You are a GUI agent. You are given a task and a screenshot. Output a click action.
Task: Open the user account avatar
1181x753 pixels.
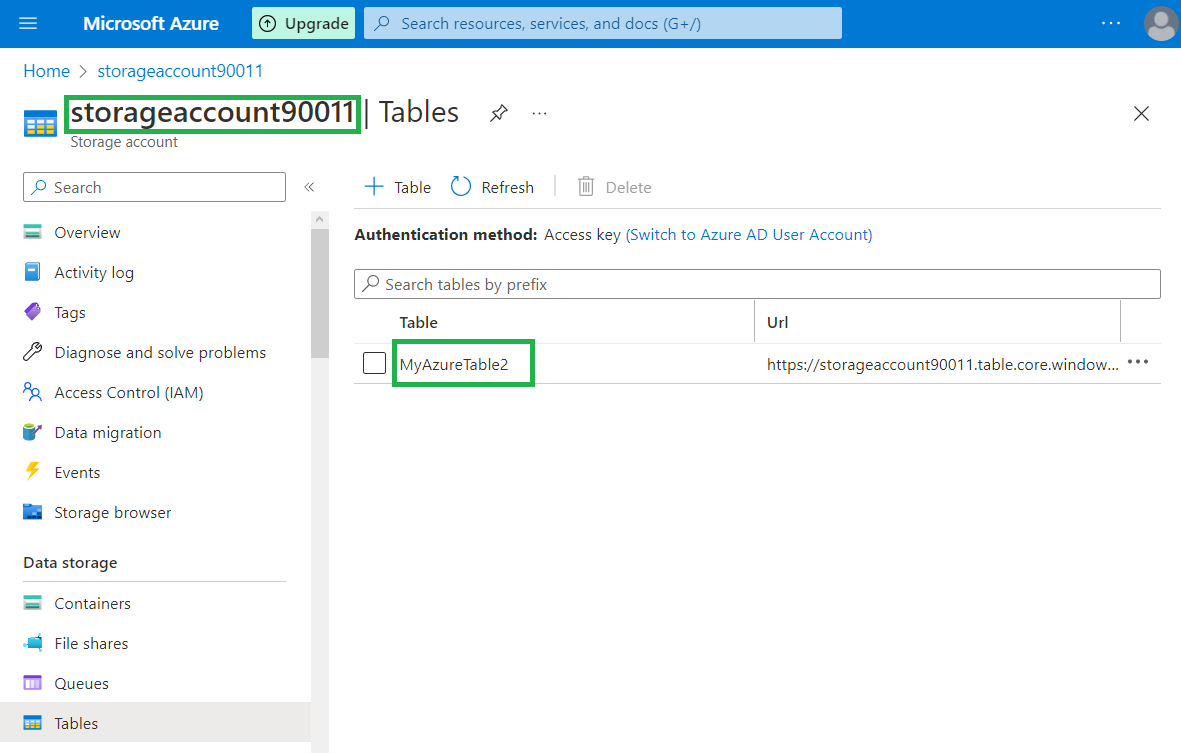tap(1161, 23)
